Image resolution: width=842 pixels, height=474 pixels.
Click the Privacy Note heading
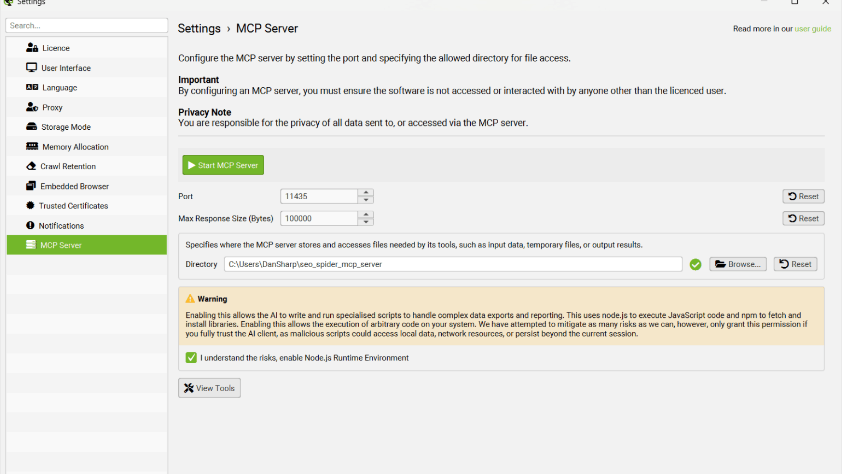pos(205,112)
